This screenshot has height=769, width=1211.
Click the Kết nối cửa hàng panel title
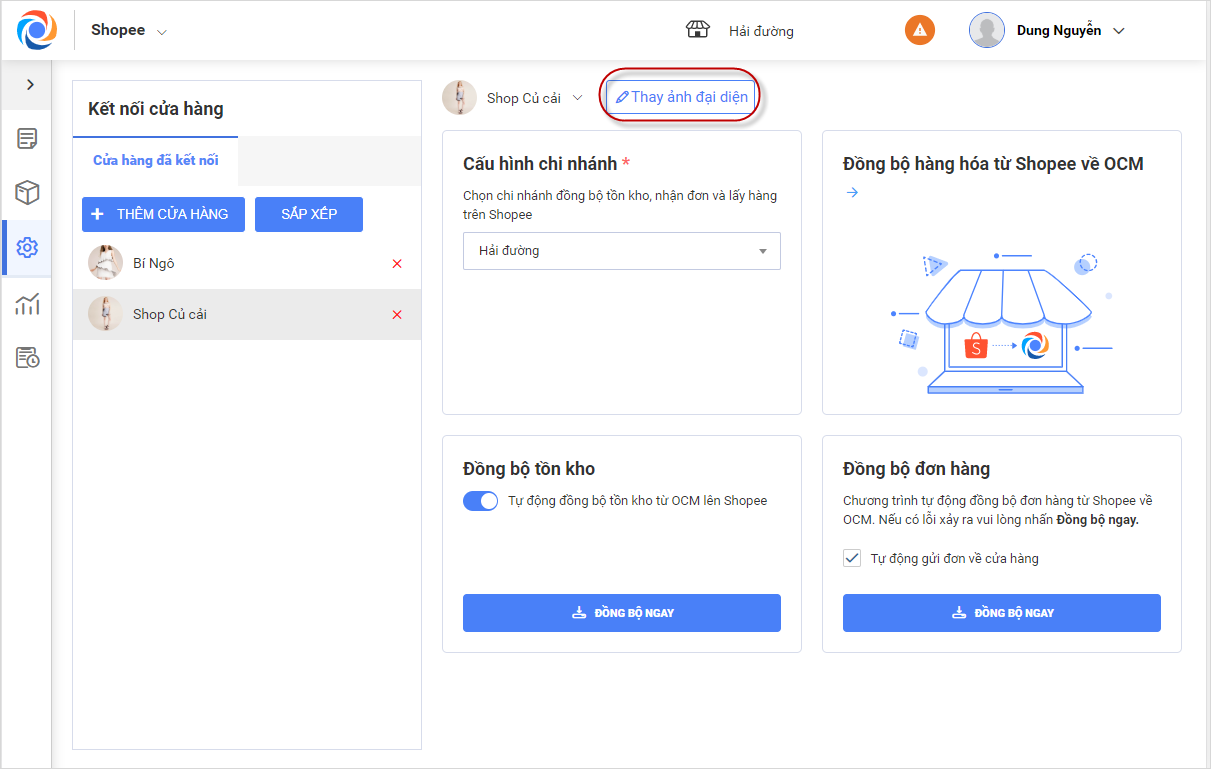(156, 109)
